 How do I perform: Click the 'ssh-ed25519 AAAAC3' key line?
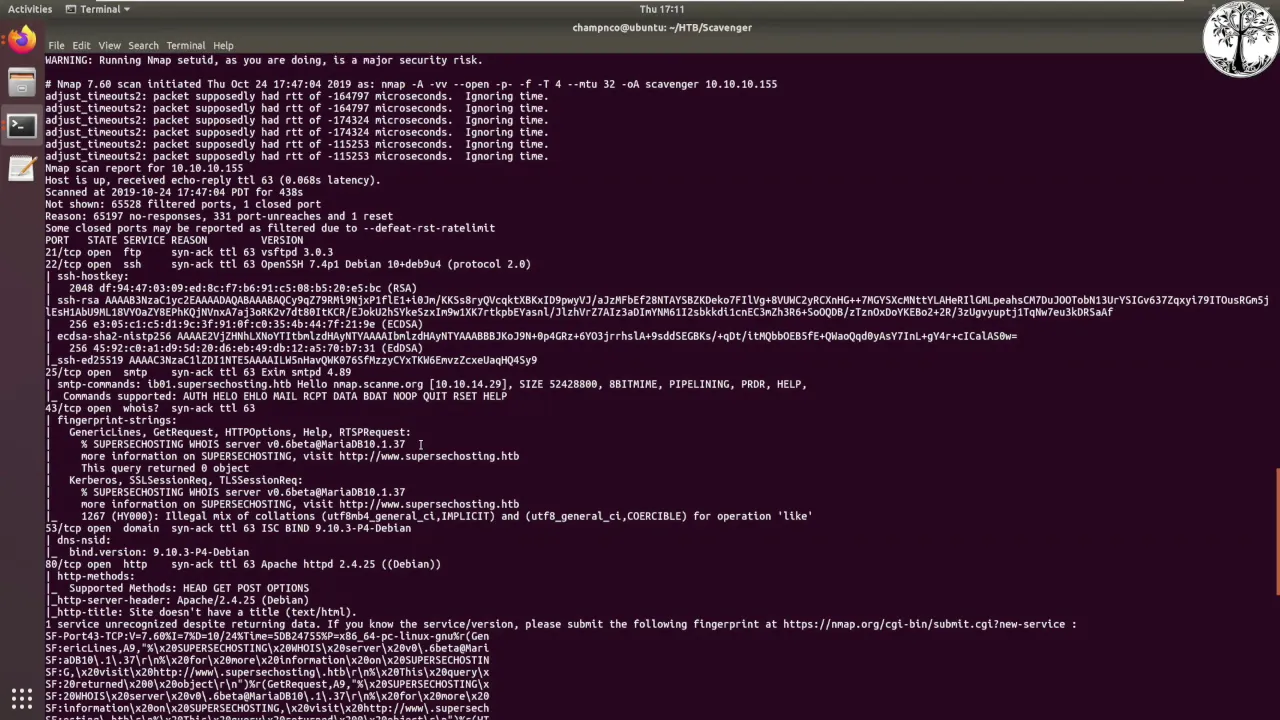[291, 360]
